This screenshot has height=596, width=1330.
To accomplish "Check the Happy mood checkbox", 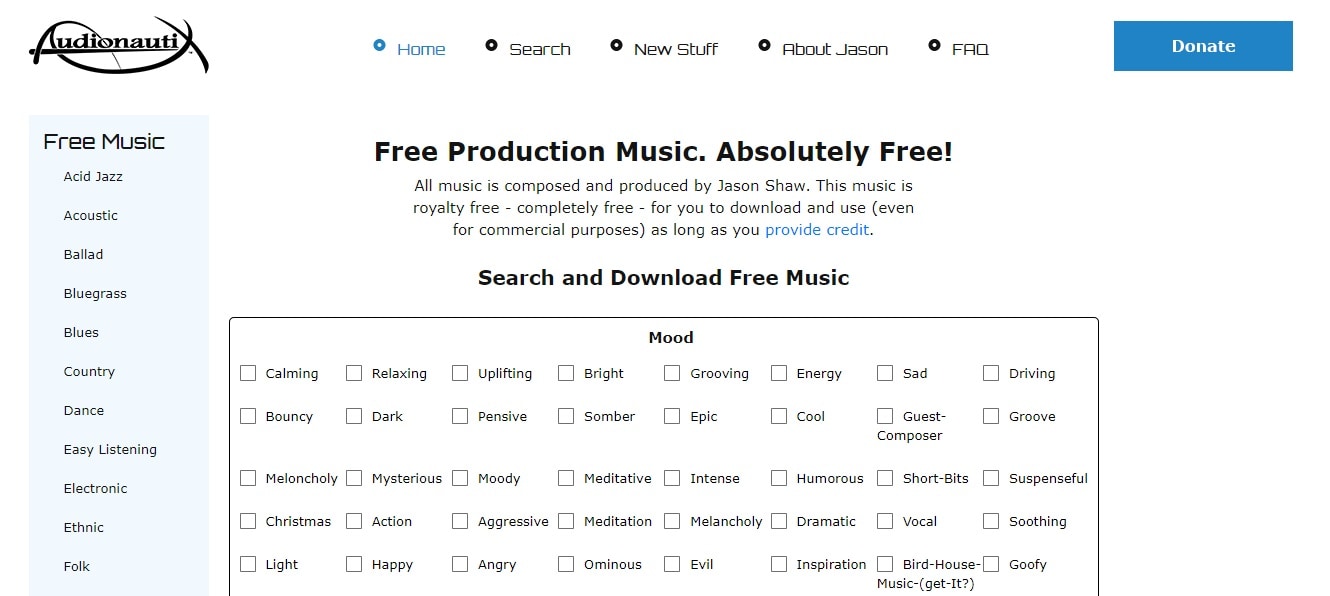I will point(354,564).
